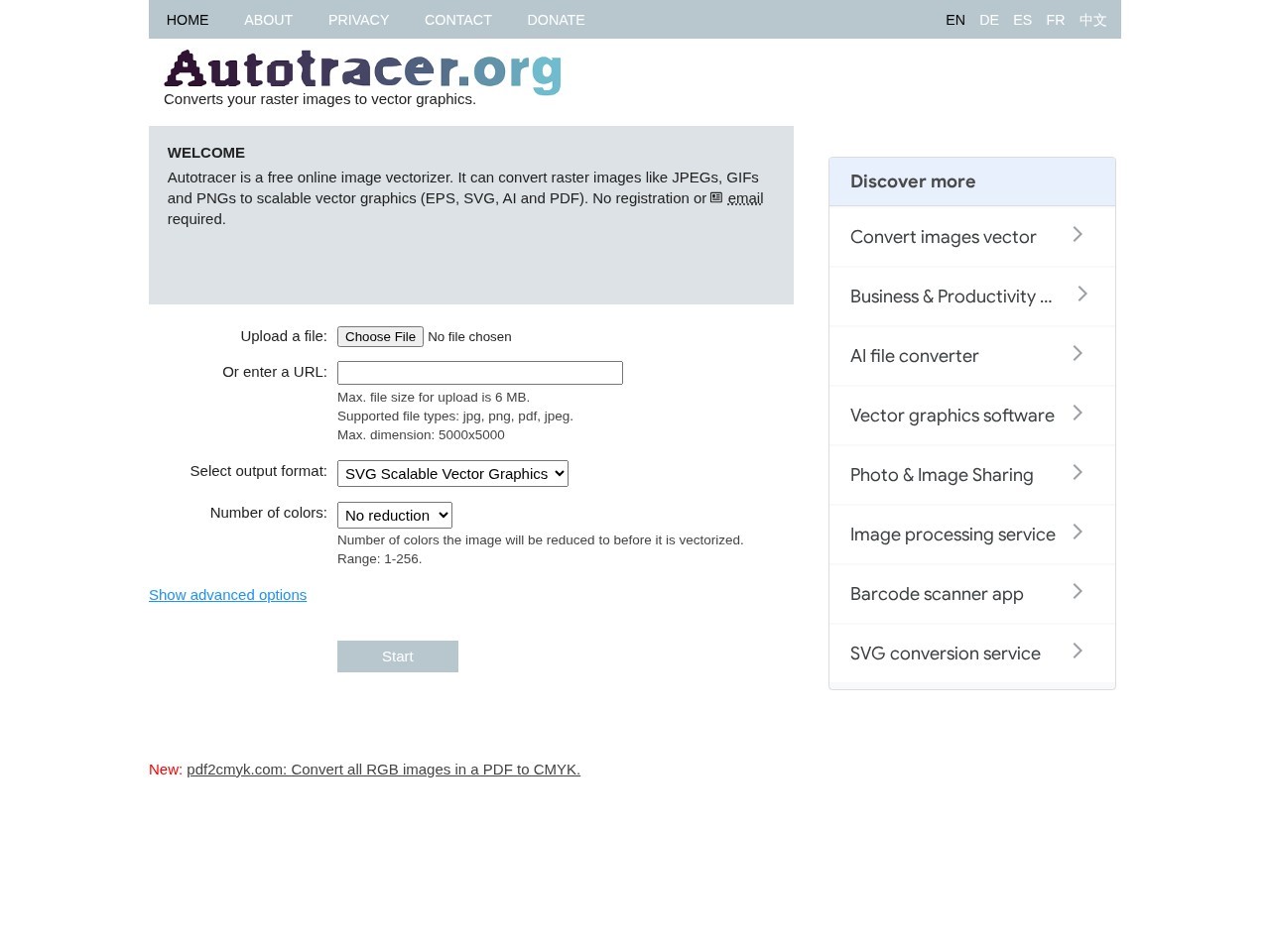This screenshot has height=952, width=1270.
Task: Click chevron arrow beside Photo & Image Sharing
Action: (x=1078, y=472)
